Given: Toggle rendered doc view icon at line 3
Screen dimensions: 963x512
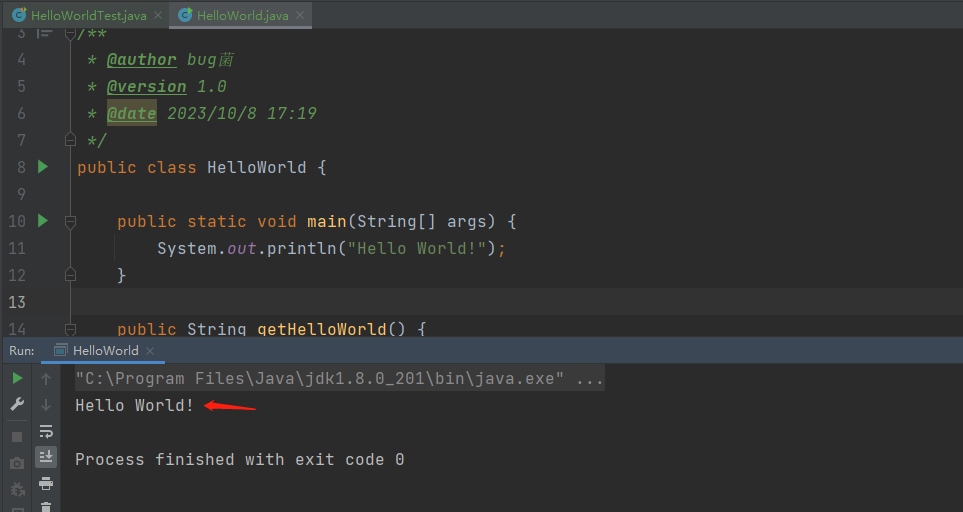Looking at the screenshot, I should 44,33.
